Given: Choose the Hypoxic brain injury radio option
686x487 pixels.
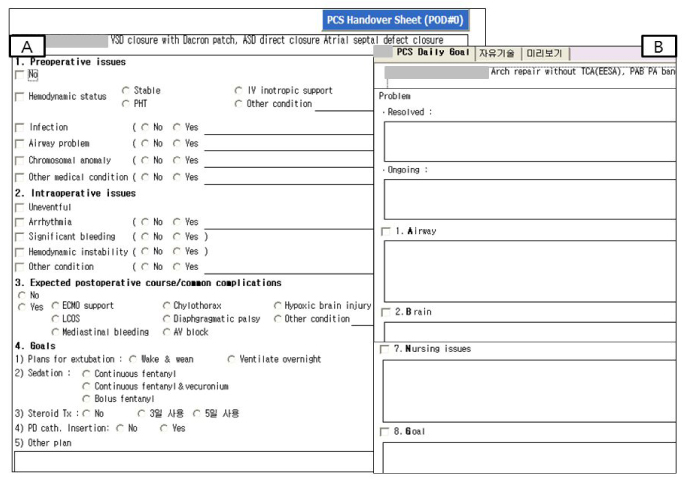Looking at the screenshot, I should coord(278,305).
